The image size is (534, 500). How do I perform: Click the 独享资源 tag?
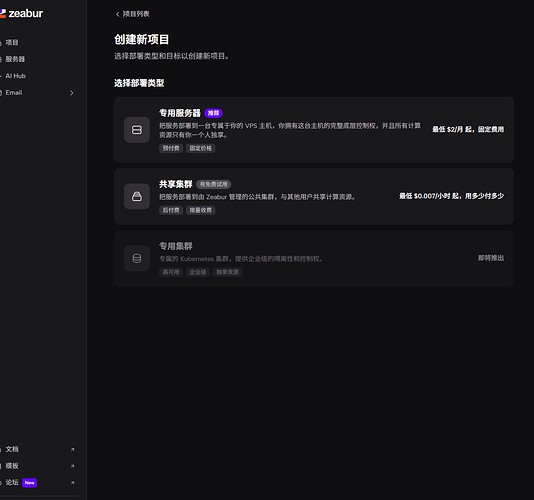click(227, 272)
